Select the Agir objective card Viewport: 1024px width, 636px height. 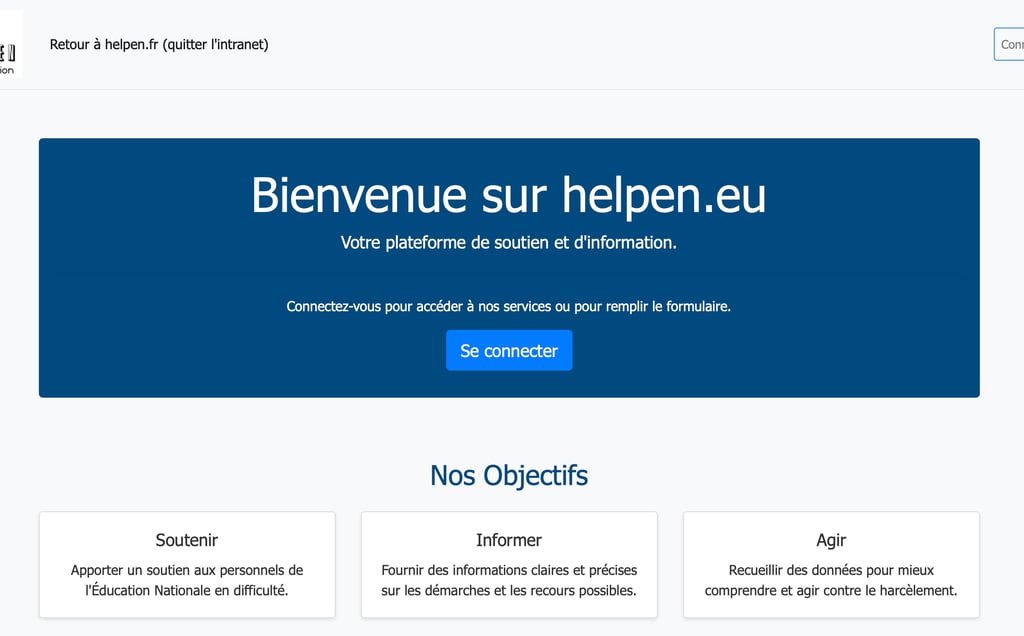[x=831, y=565]
